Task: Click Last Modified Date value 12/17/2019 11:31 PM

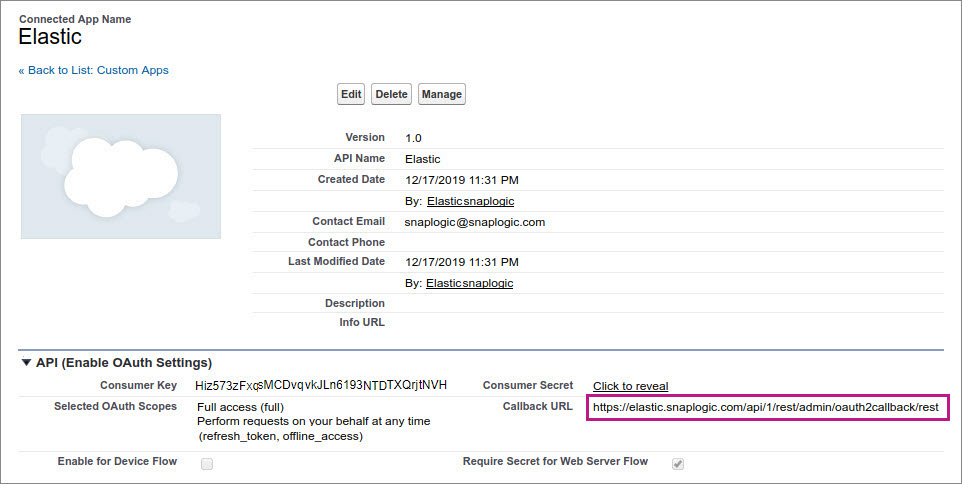Action: pyautogui.click(x=462, y=262)
